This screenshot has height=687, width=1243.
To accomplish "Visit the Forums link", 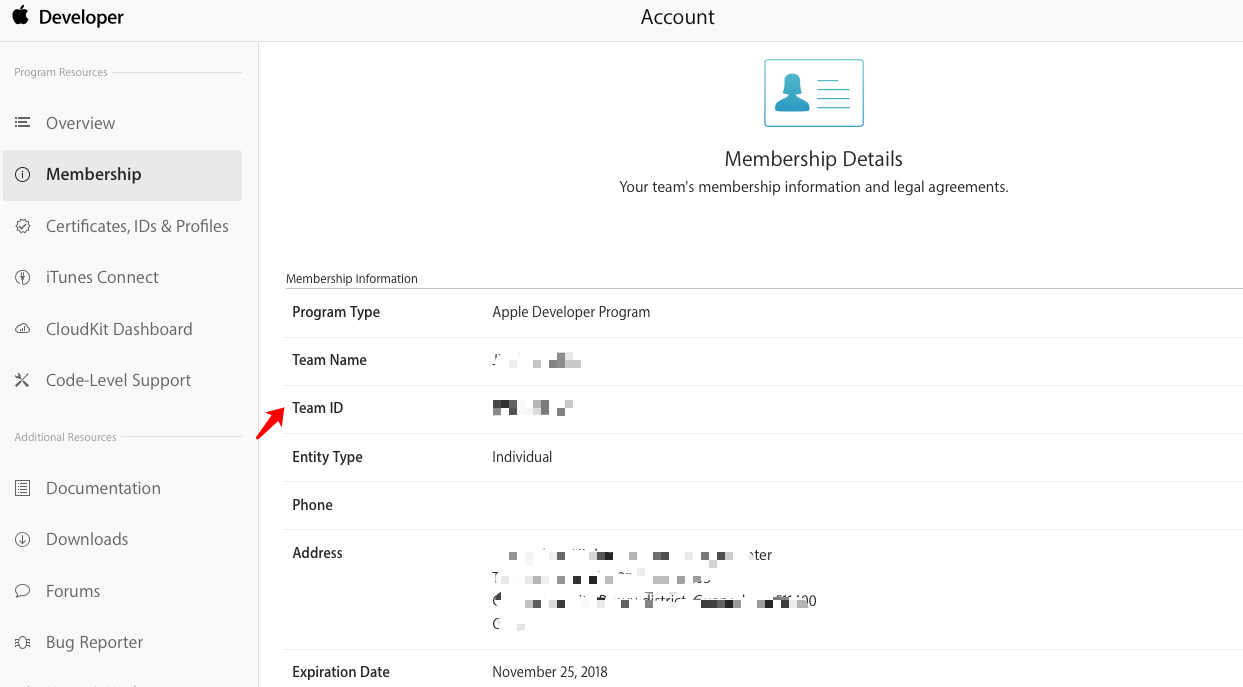I will 73,591.
